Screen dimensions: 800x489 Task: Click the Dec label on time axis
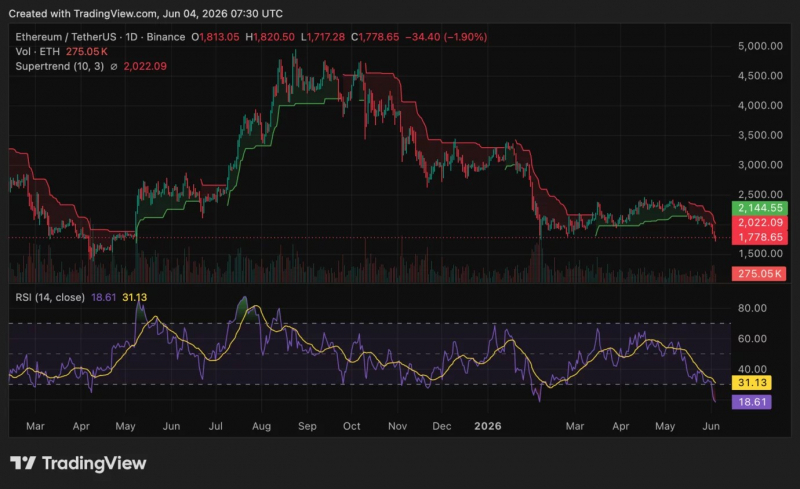pos(441,426)
